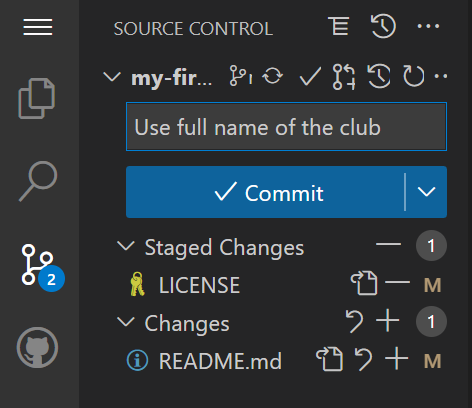Open Source Control more actions ellipsis menu
The image size is (472, 408).
click(x=428, y=26)
